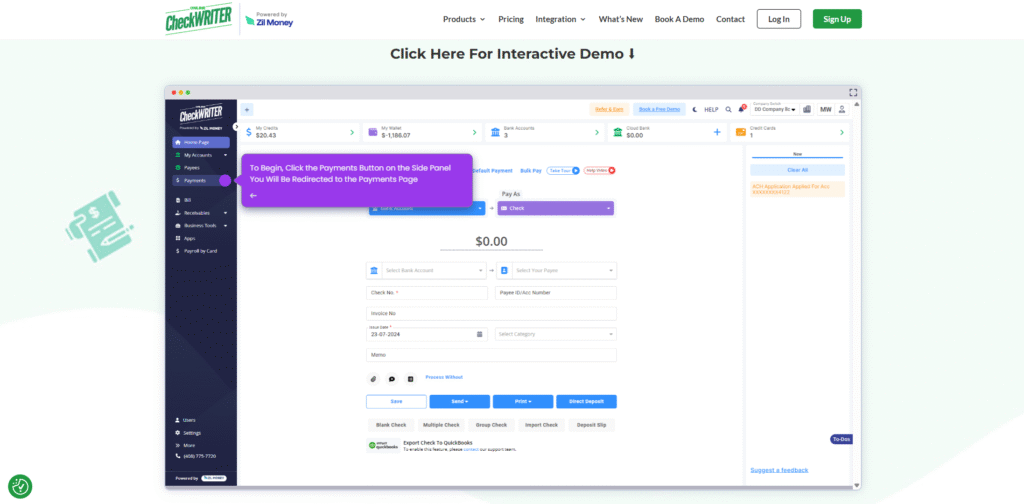Open the Select Category dropdown

556,334
